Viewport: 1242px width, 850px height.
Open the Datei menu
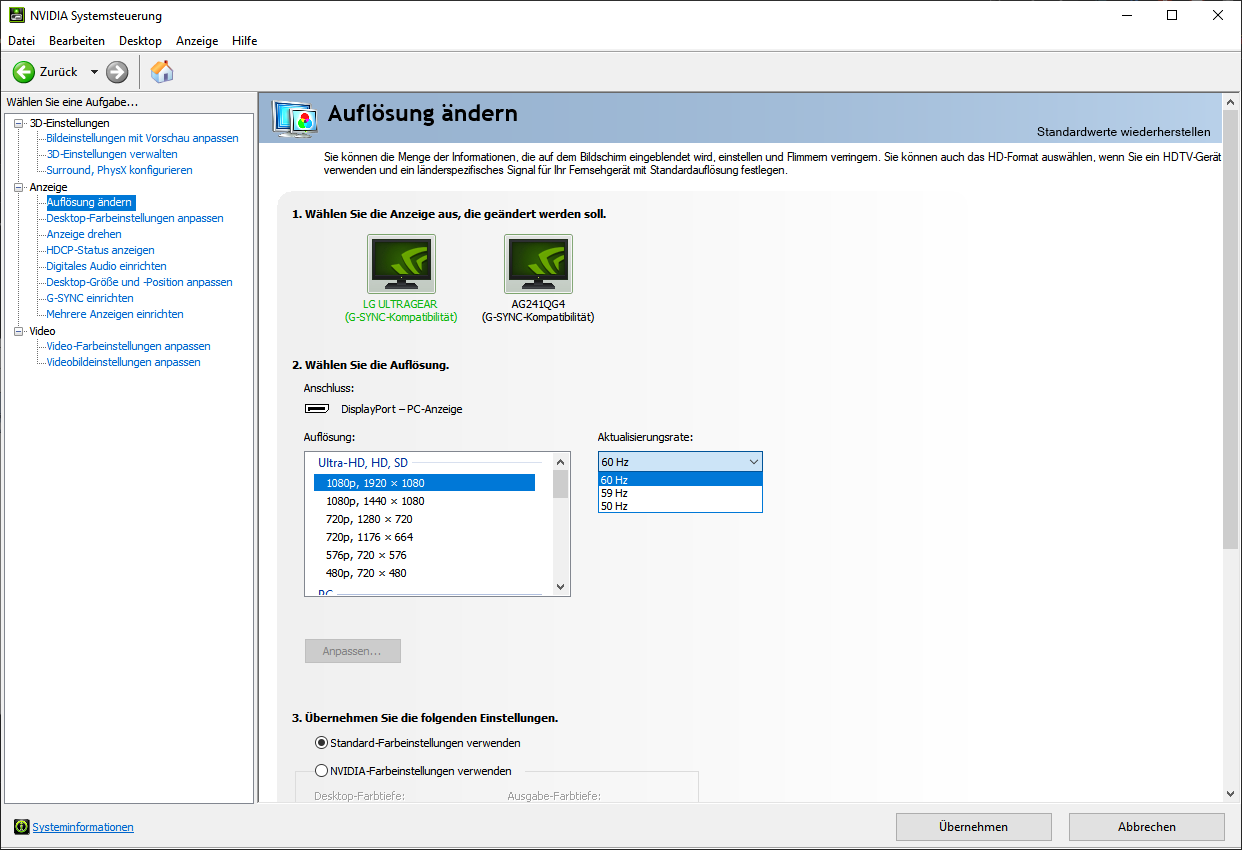point(21,41)
